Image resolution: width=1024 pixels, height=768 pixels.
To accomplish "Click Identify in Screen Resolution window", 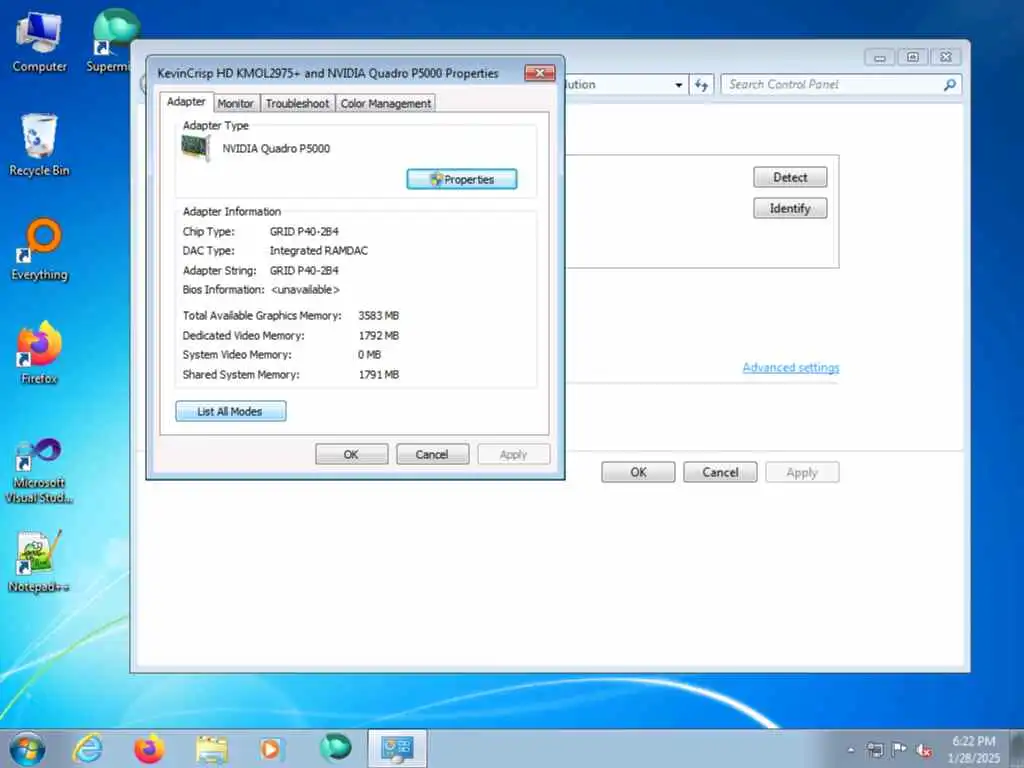I will [790, 208].
